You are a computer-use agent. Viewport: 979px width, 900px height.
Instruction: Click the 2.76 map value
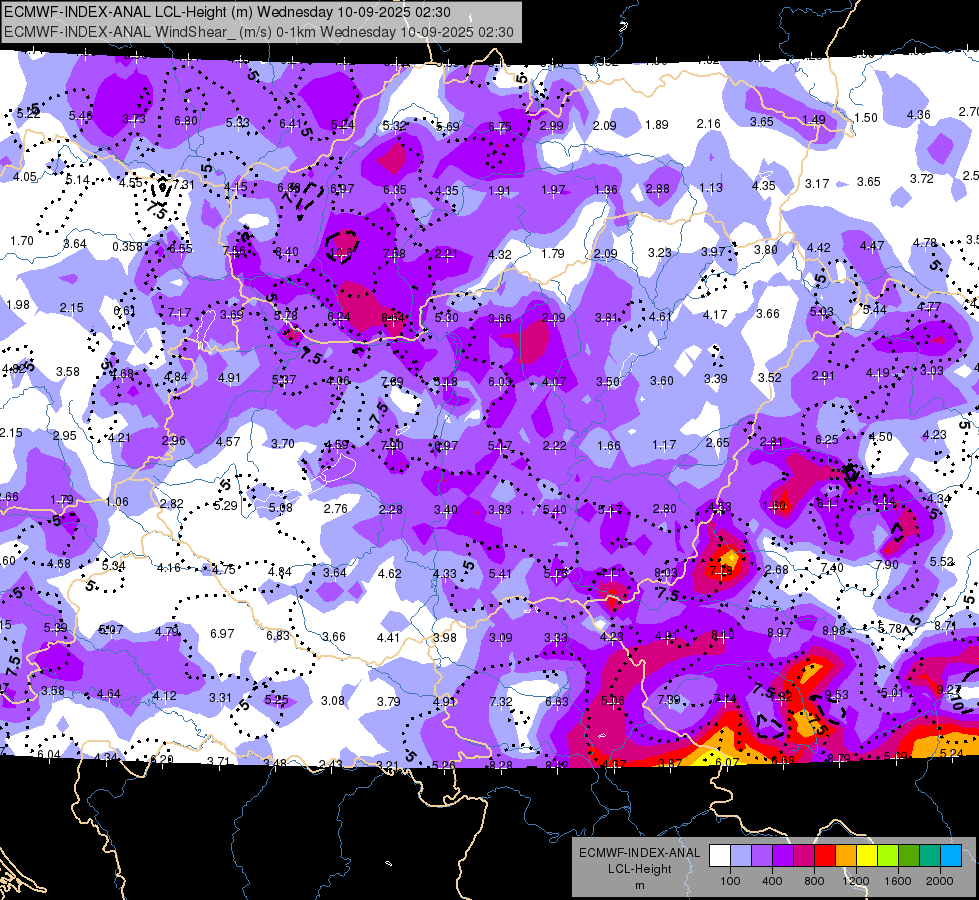335,508
